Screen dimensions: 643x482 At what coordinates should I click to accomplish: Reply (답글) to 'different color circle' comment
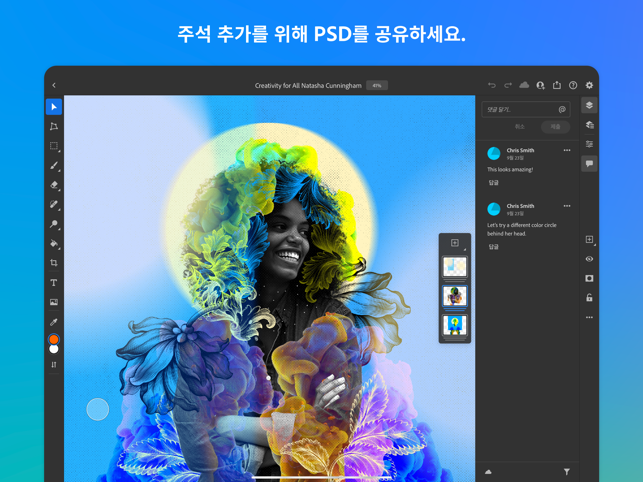pos(493,247)
